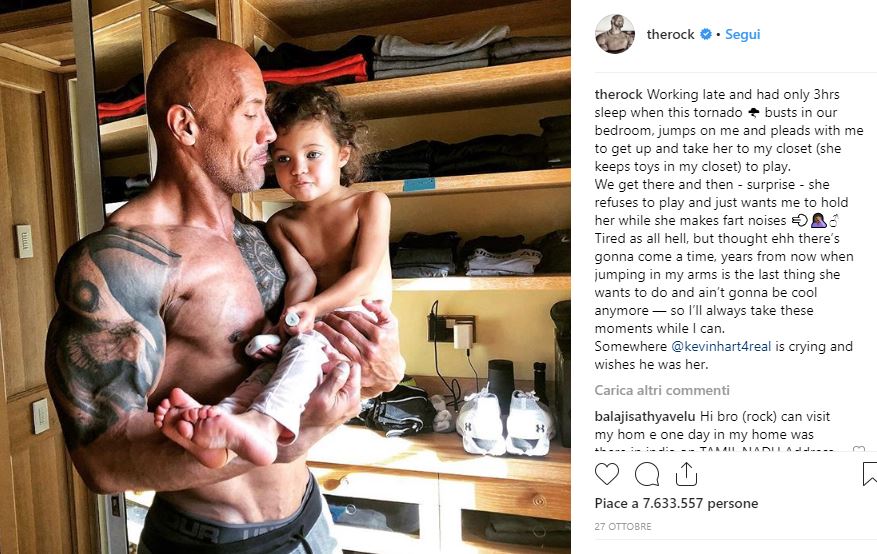Like balajisathyavelu's comment with the small heart
Viewport: 877px width, 554px height.
[858, 449]
